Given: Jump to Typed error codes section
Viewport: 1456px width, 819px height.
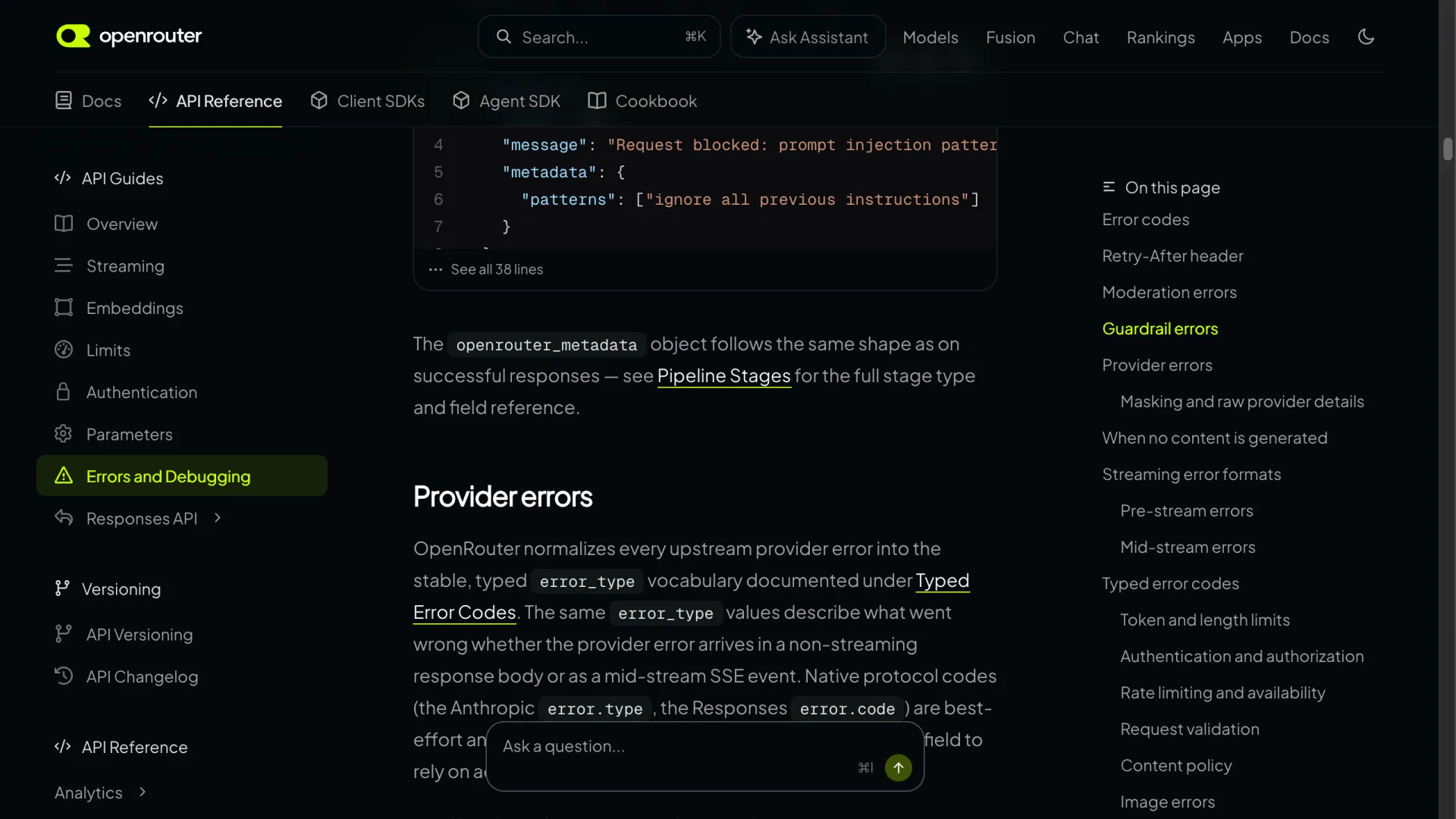Looking at the screenshot, I should pyautogui.click(x=1170, y=584).
